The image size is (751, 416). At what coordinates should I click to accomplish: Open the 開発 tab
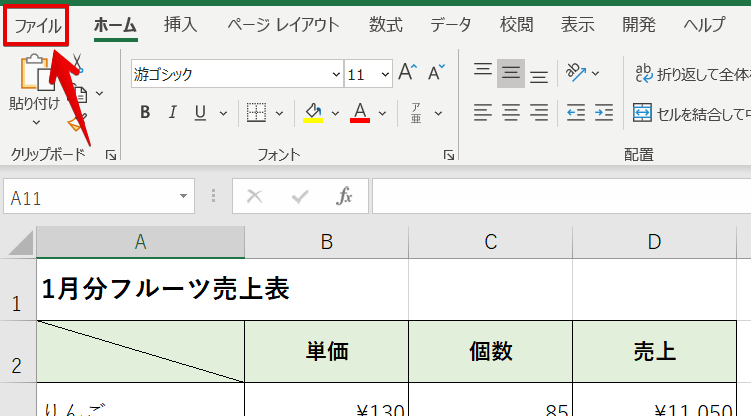tap(638, 25)
